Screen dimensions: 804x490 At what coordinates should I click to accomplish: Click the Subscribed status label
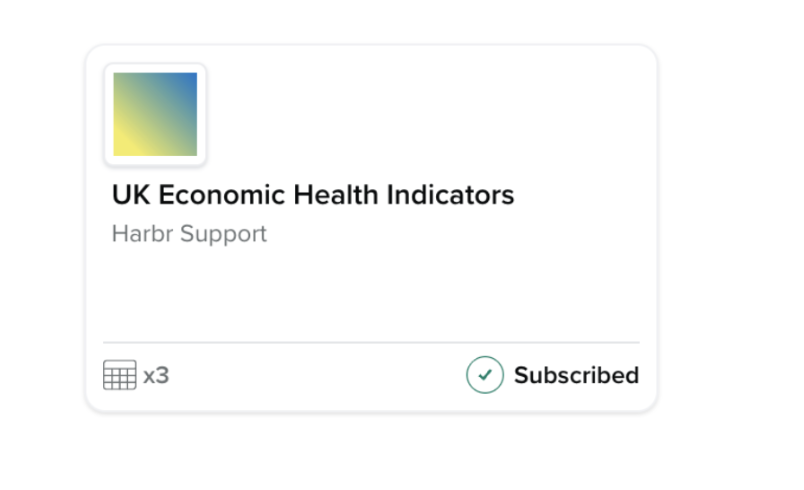(x=576, y=375)
